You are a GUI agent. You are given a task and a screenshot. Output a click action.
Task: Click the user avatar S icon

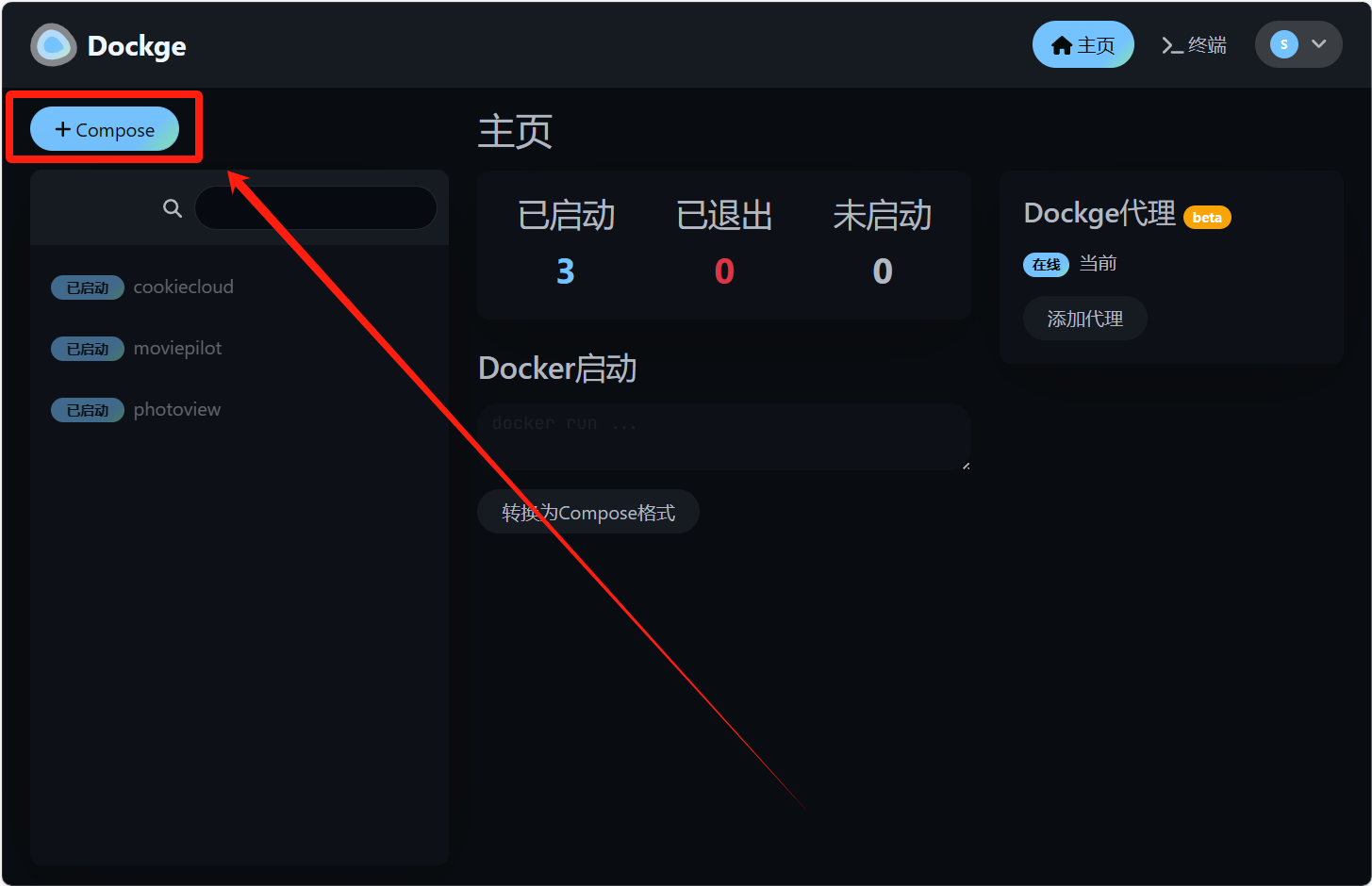point(1284,44)
